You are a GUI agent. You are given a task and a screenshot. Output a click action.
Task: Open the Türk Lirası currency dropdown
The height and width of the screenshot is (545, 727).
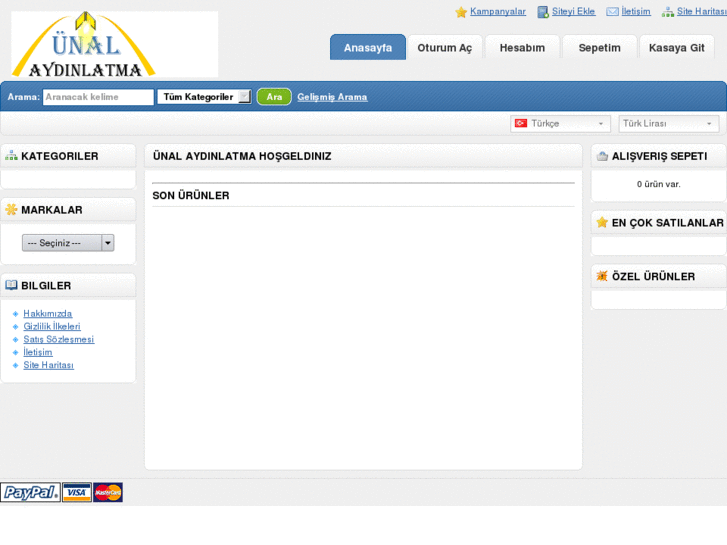tap(669, 124)
